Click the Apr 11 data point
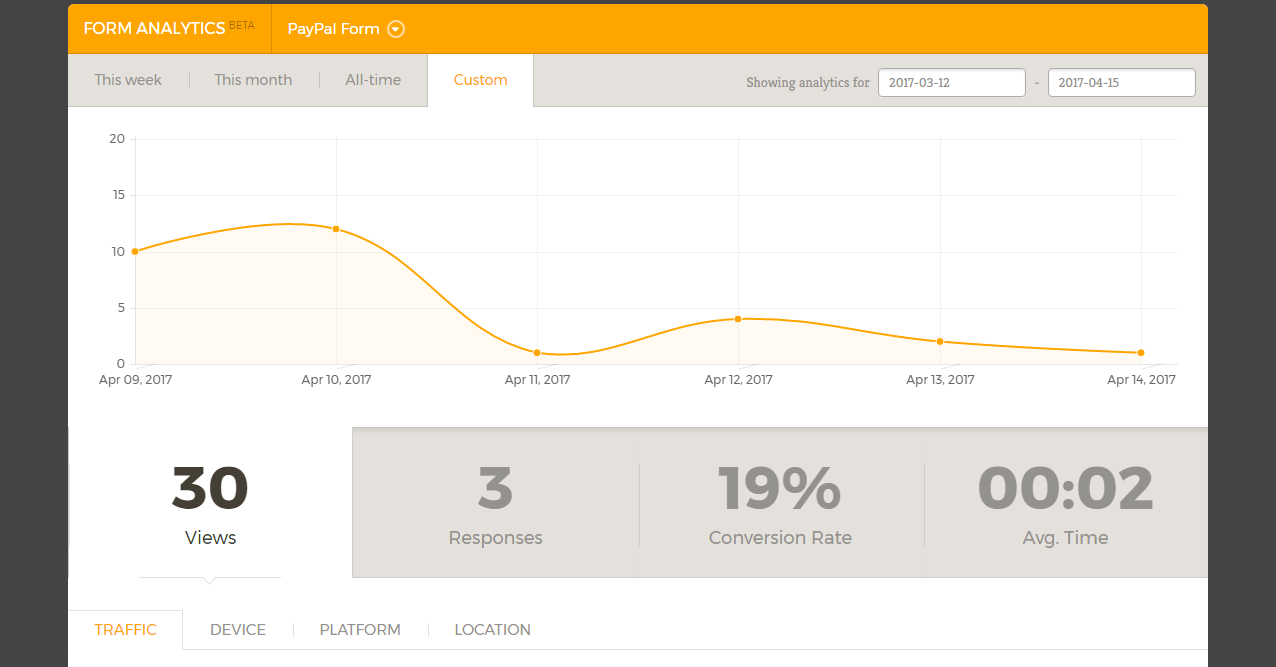This screenshot has height=667, width=1276. (537, 353)
